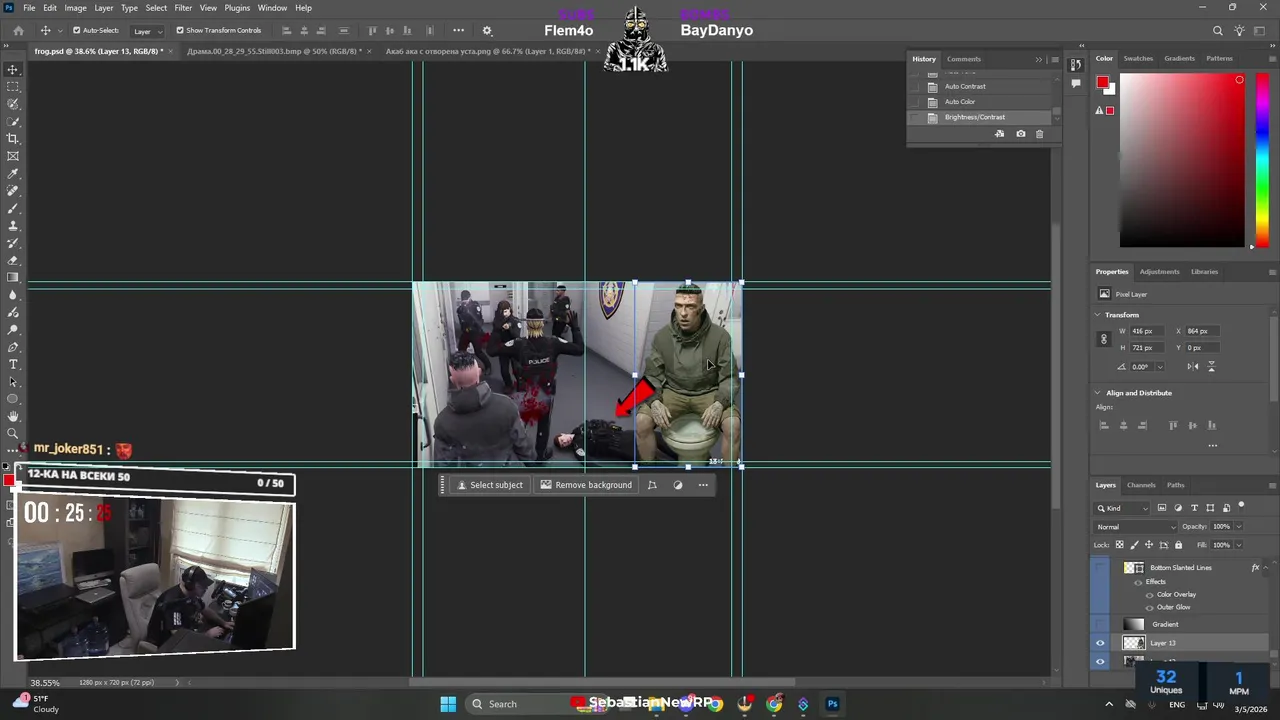Filter layers by type layers icon
This screenshot has height=720, width=1280.
[1194, 508]
